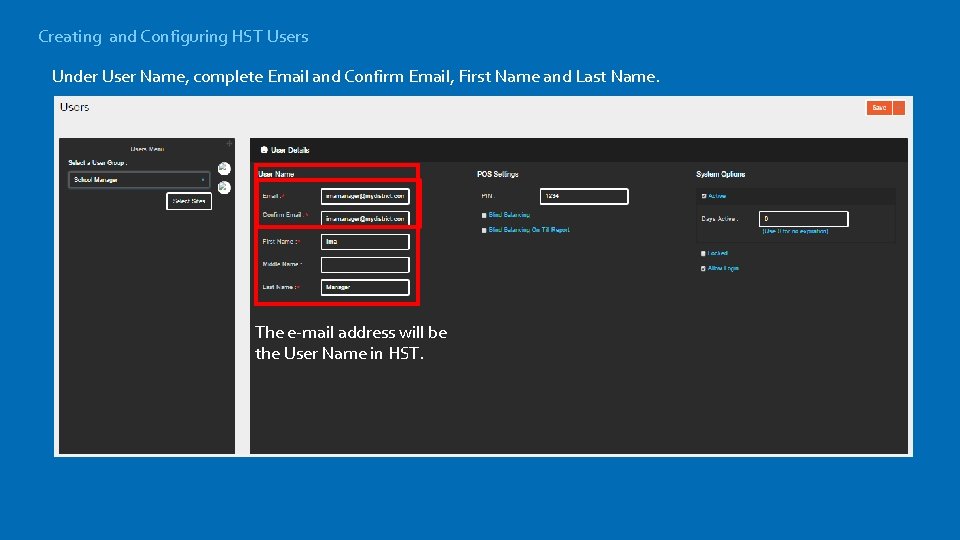This screenshot has width=960, height=540.
Task: Click into the Email field
Action: click(x=365, y=197)
